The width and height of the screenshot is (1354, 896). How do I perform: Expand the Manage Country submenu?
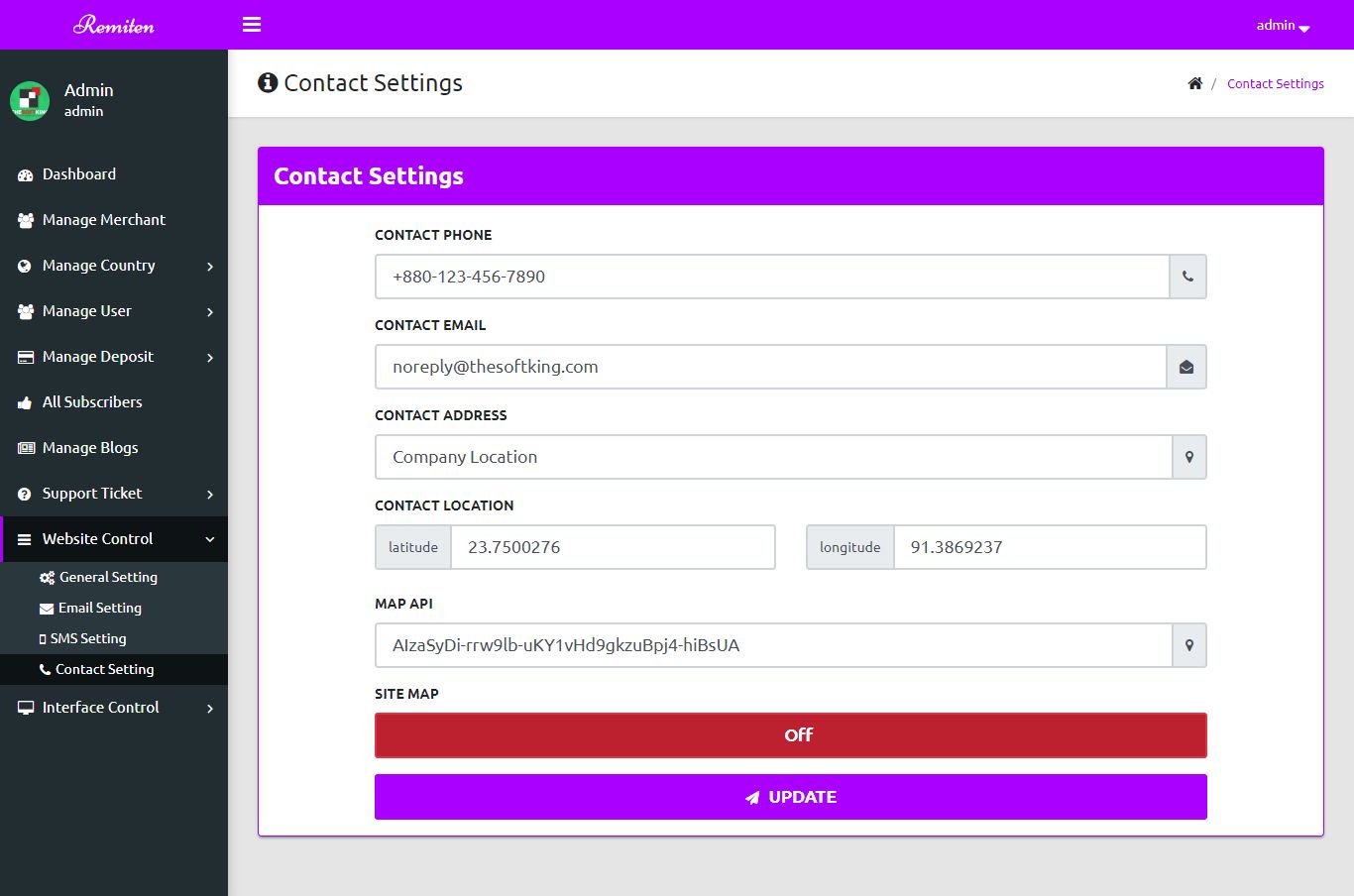click(x=114, y=266)
